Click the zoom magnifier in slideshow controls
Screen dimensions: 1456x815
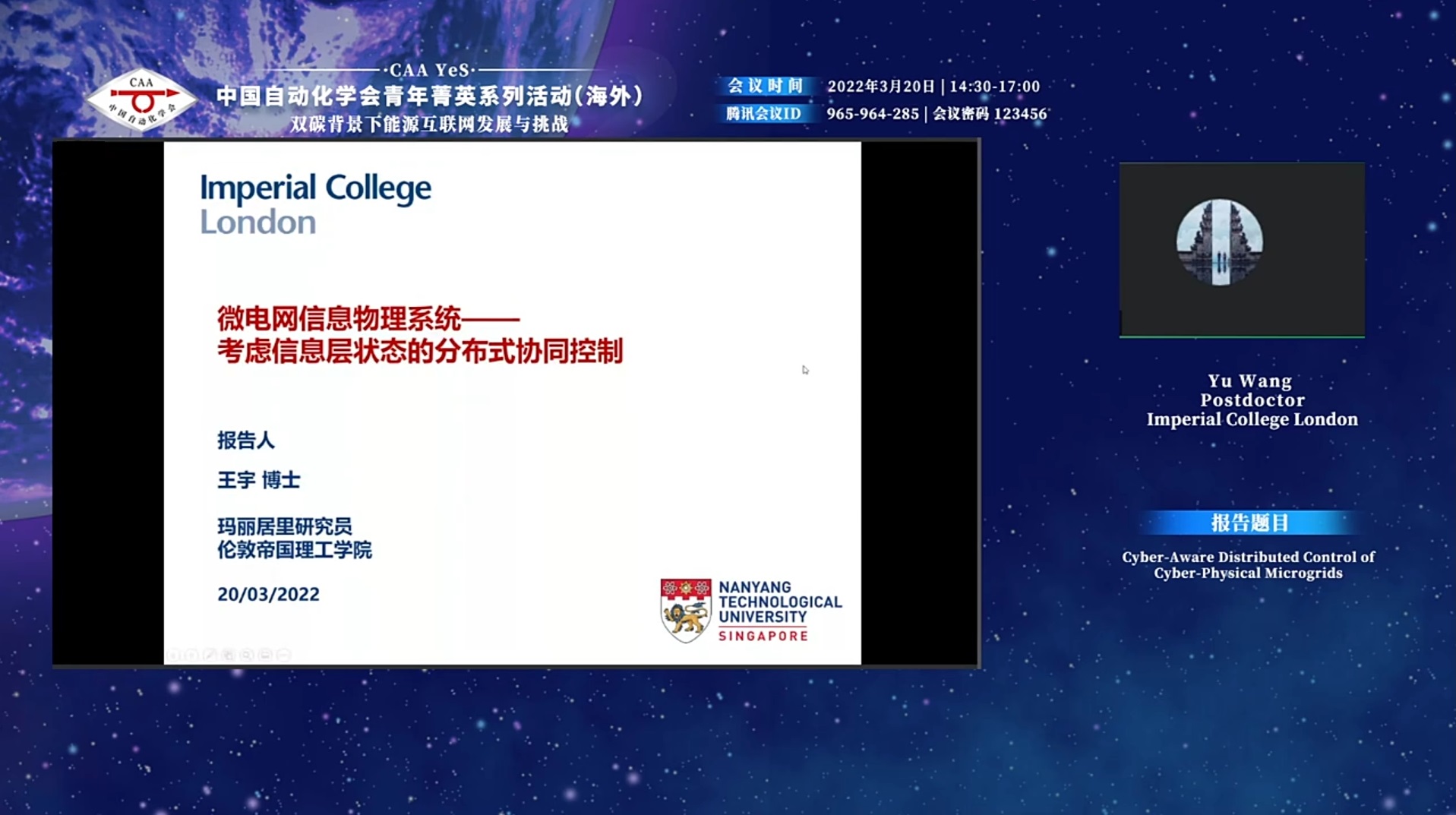pos(247,655)
